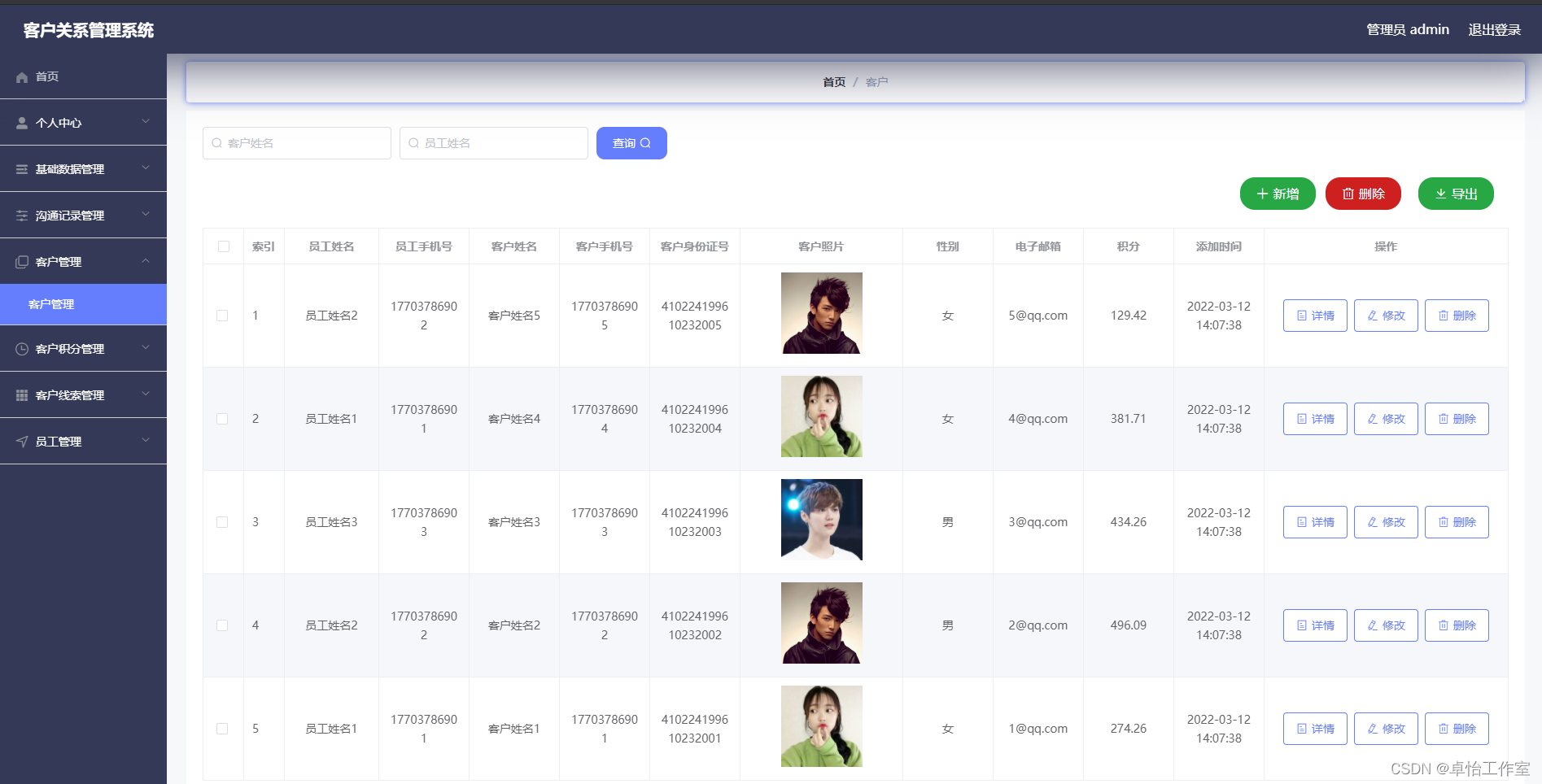The image size is (1542, 784).
Task: Check the checkbox for row index 1
Action: click(x=222, y=315)
